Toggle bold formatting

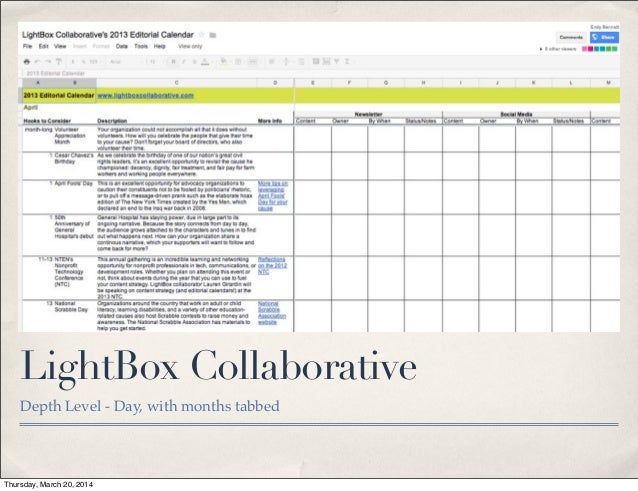[x=173, y=61]
